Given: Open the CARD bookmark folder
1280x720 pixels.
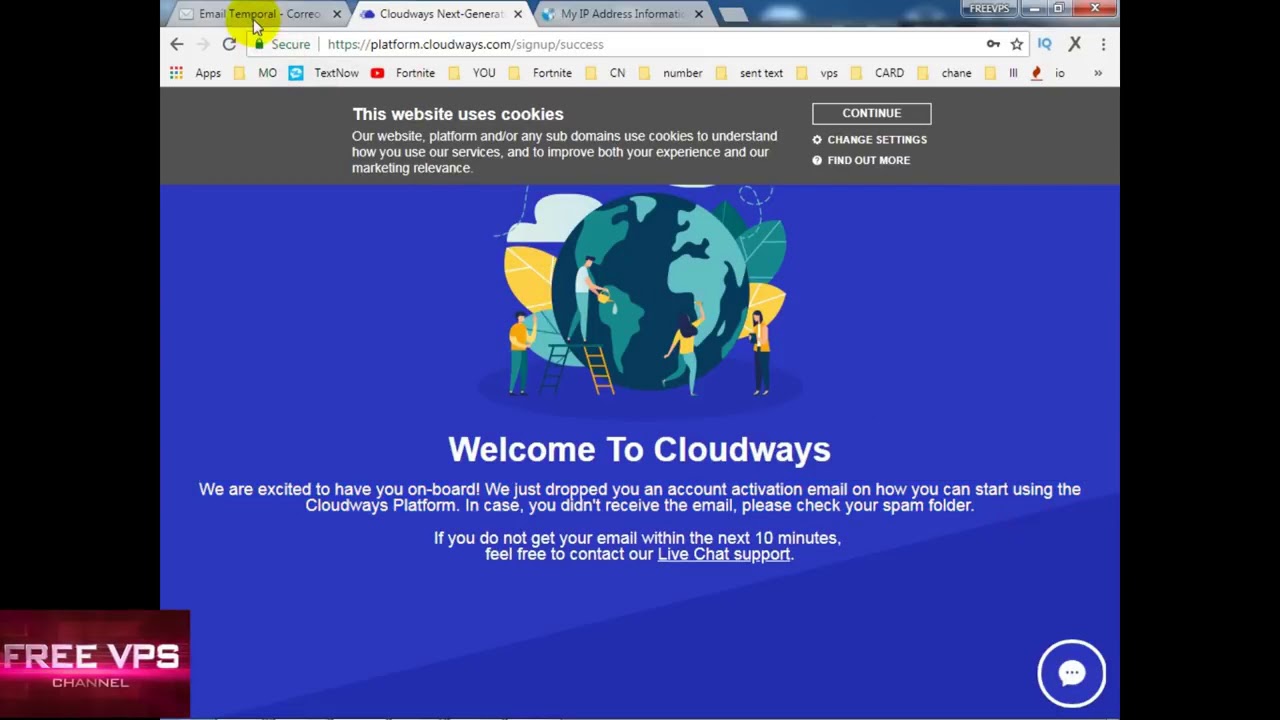Looking at the screenshot, I should pyautogui.click(x=877, y=73).
